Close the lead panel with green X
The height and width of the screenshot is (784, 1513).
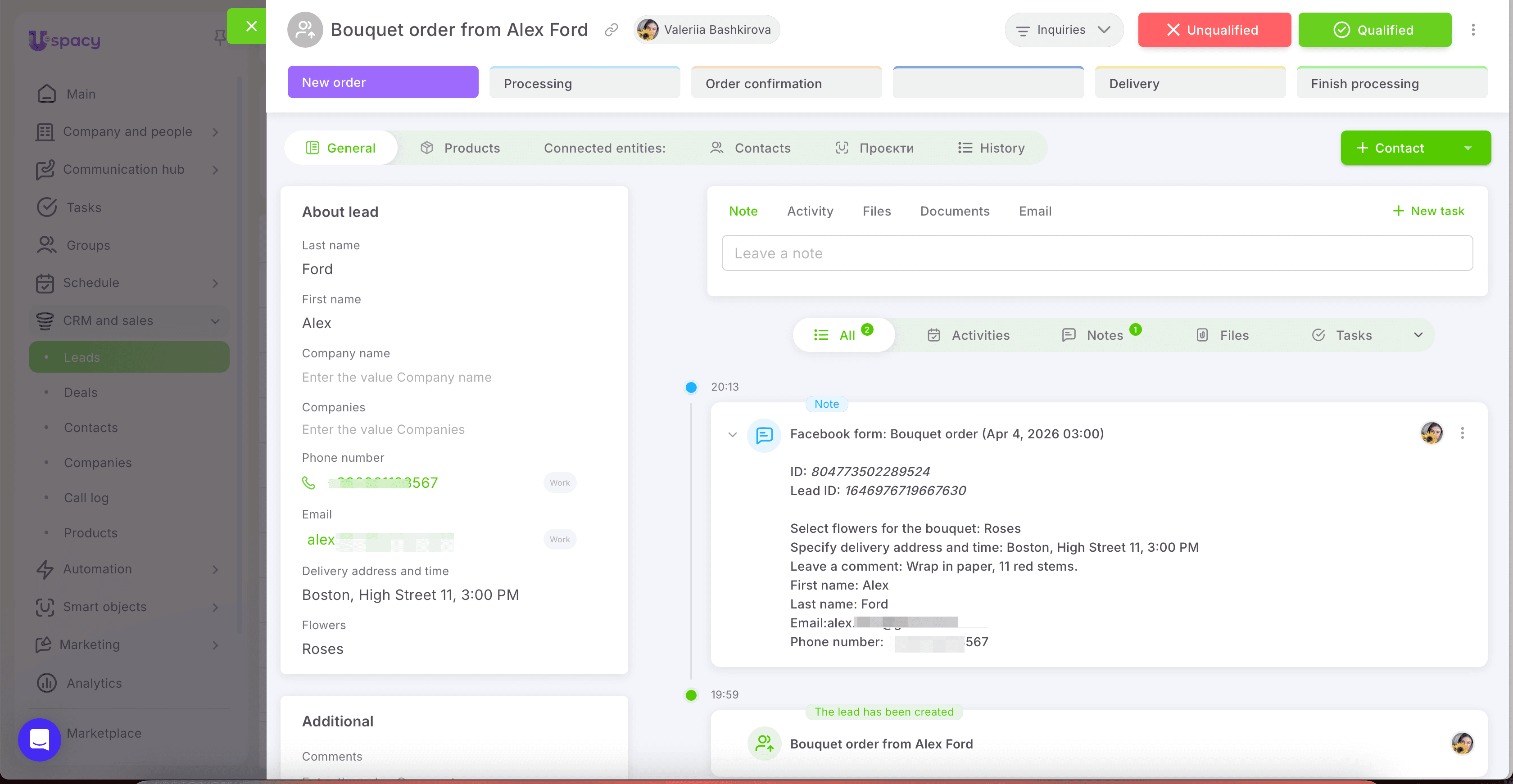(x=251, y=26)
